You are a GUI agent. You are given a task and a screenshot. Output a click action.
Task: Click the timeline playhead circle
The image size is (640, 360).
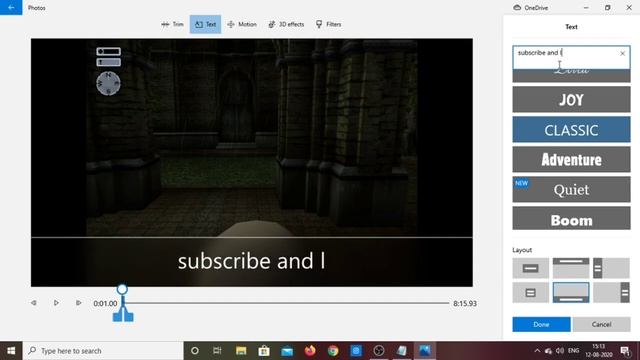[x=122, y=289]
